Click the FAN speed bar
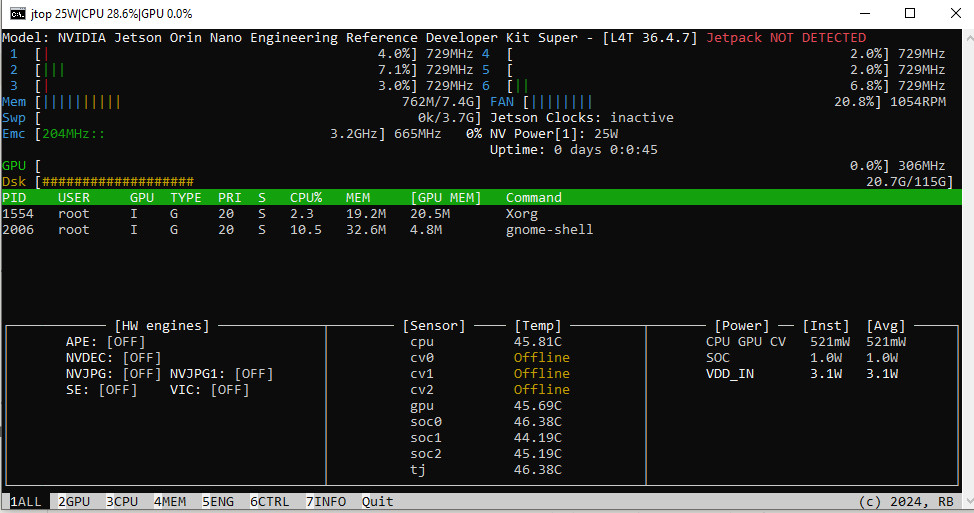The width and height of the screenshot is (974, 513). pos(562,102)
